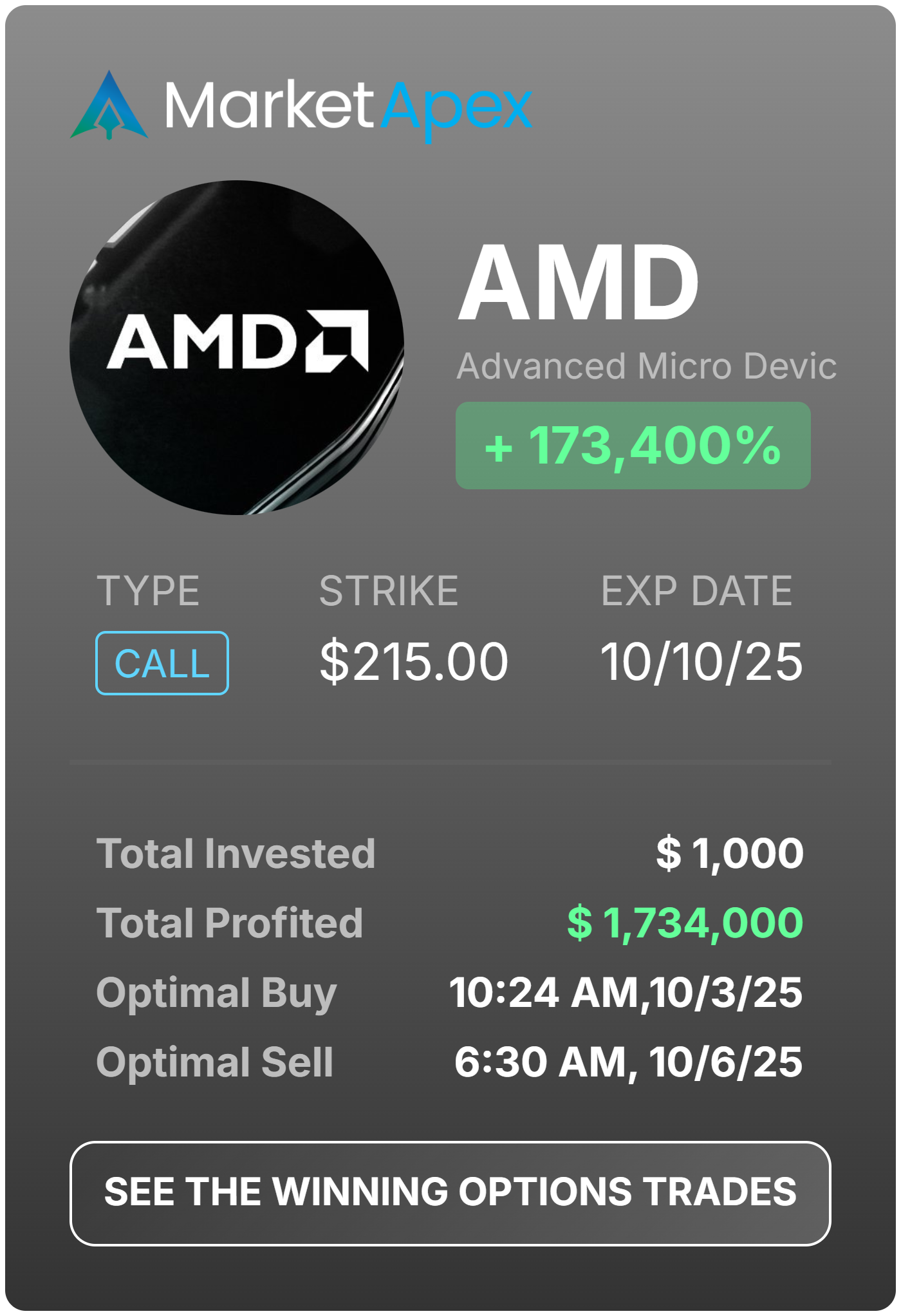Screen dimensions: 901x1316
Task: Open the circular AMD logo image
Action: coord(237,348)
